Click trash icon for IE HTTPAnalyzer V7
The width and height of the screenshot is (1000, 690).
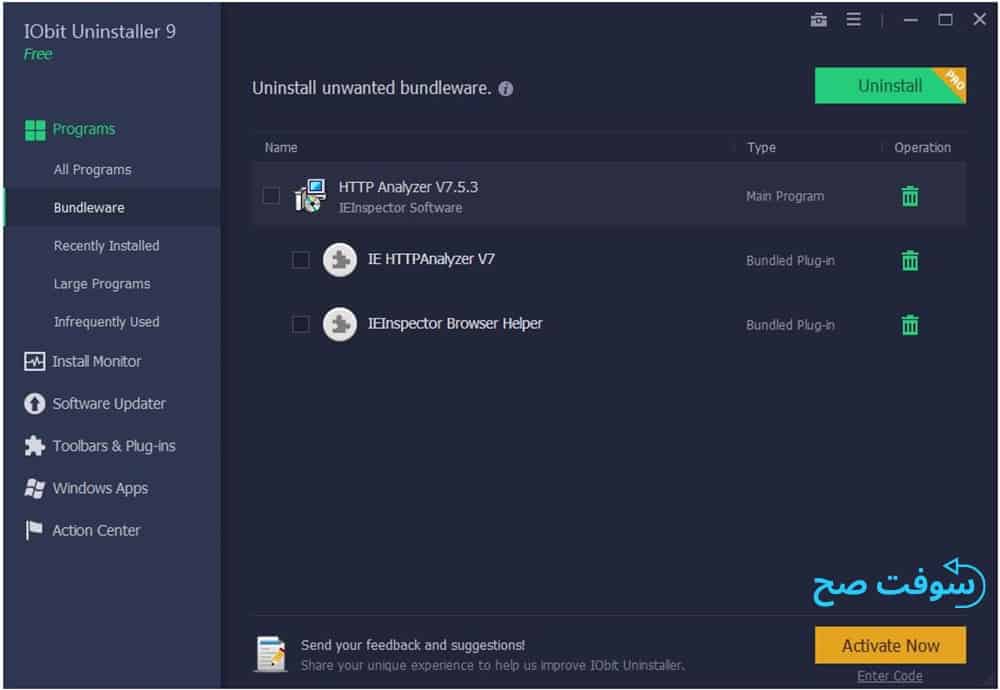click(910, 260)
